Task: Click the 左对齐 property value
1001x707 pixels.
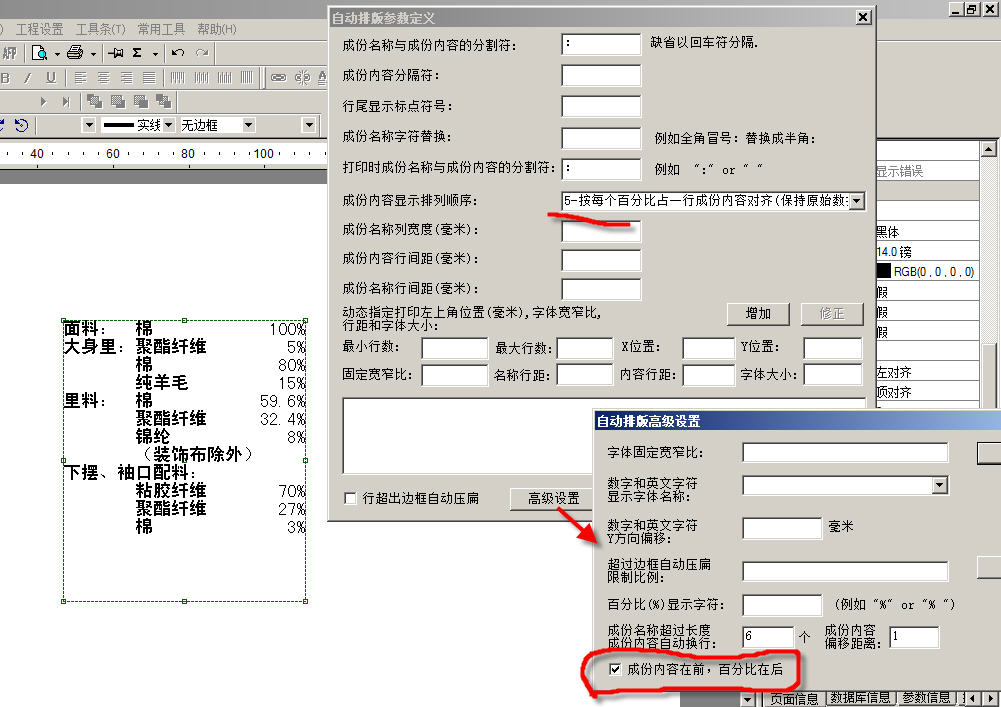Action: [x=927, y=372]
